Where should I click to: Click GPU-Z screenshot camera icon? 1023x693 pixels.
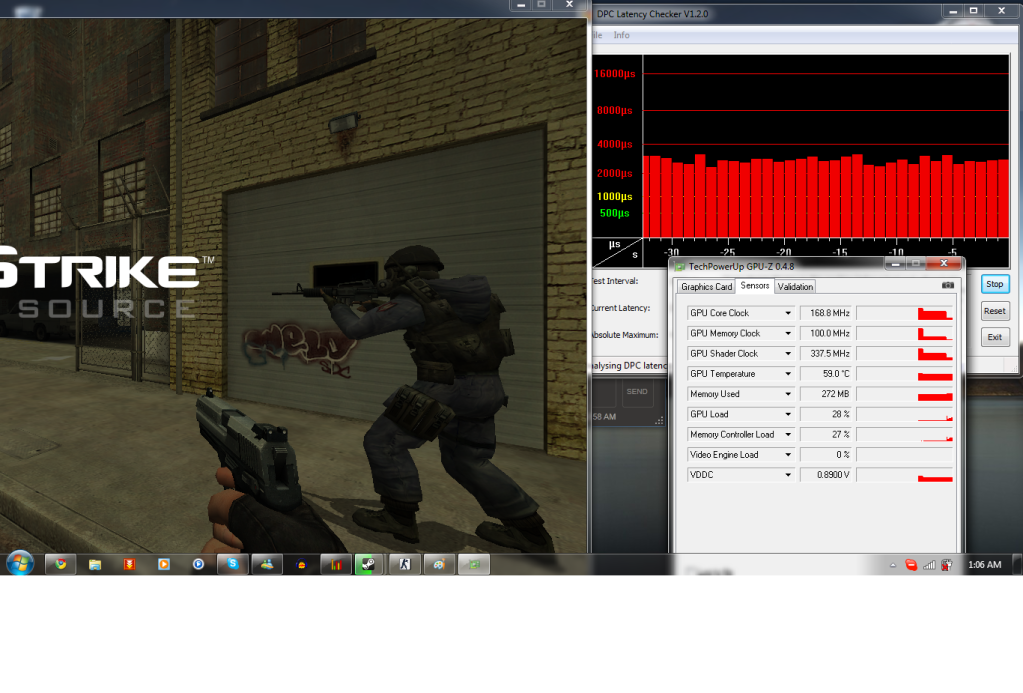click(x=948, y=285)
